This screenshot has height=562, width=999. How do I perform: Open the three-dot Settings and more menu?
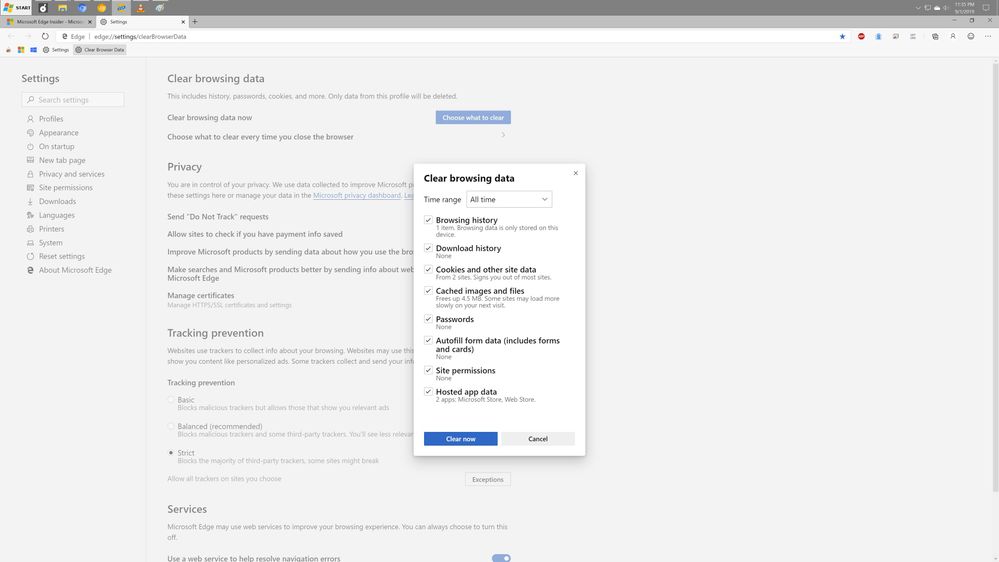pos(988,36)
